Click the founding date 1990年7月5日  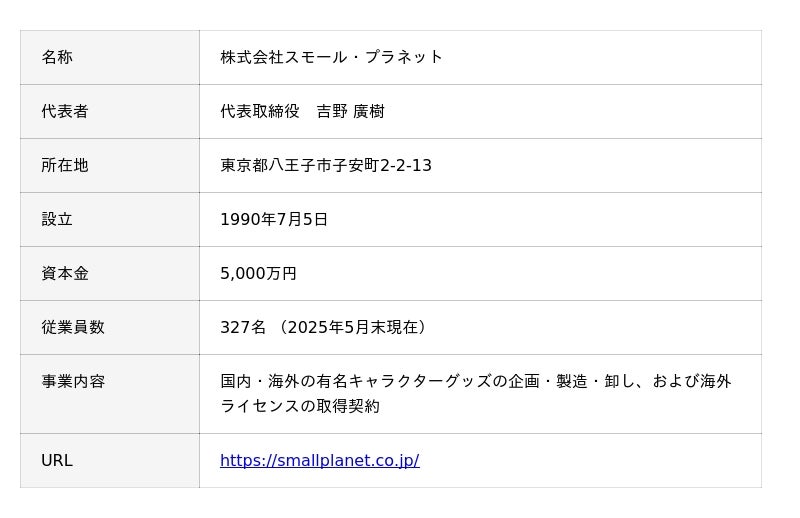point(274,219)
